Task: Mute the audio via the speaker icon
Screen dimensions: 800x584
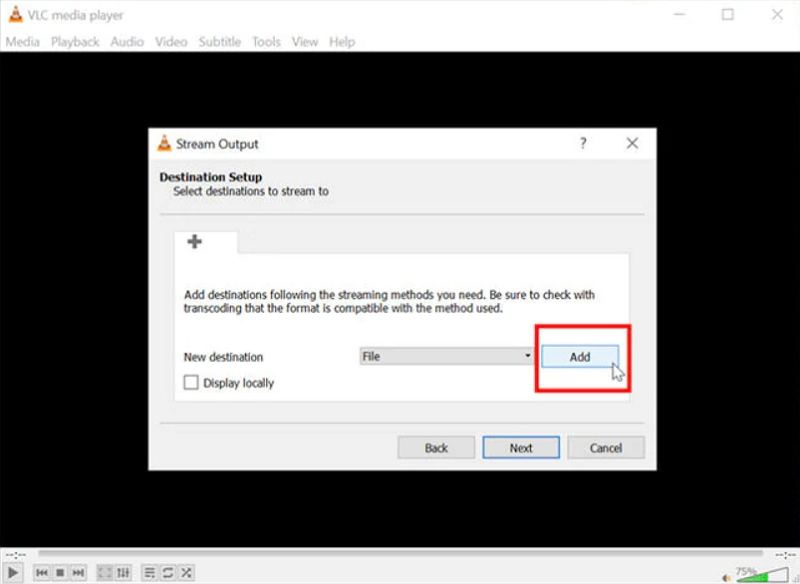Action: click(725, 578)
